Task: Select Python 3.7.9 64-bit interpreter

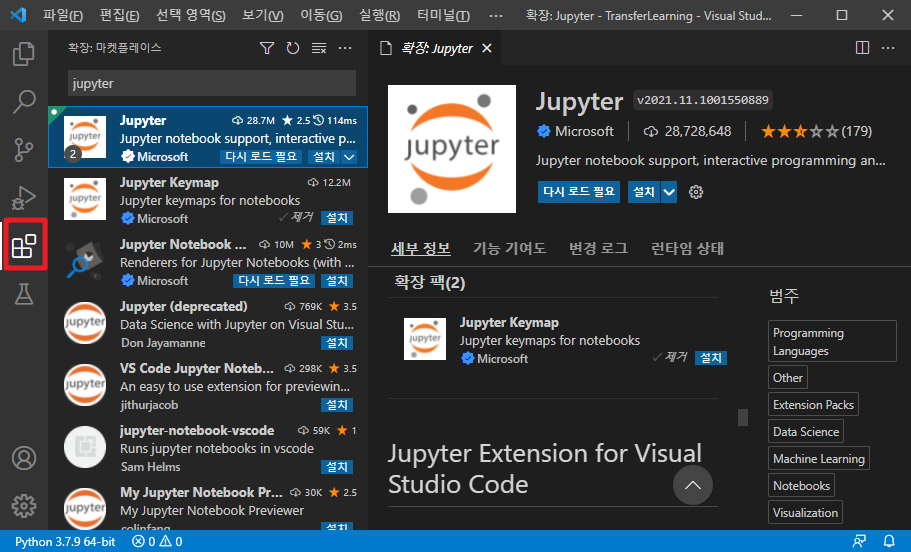Action: 65,542
